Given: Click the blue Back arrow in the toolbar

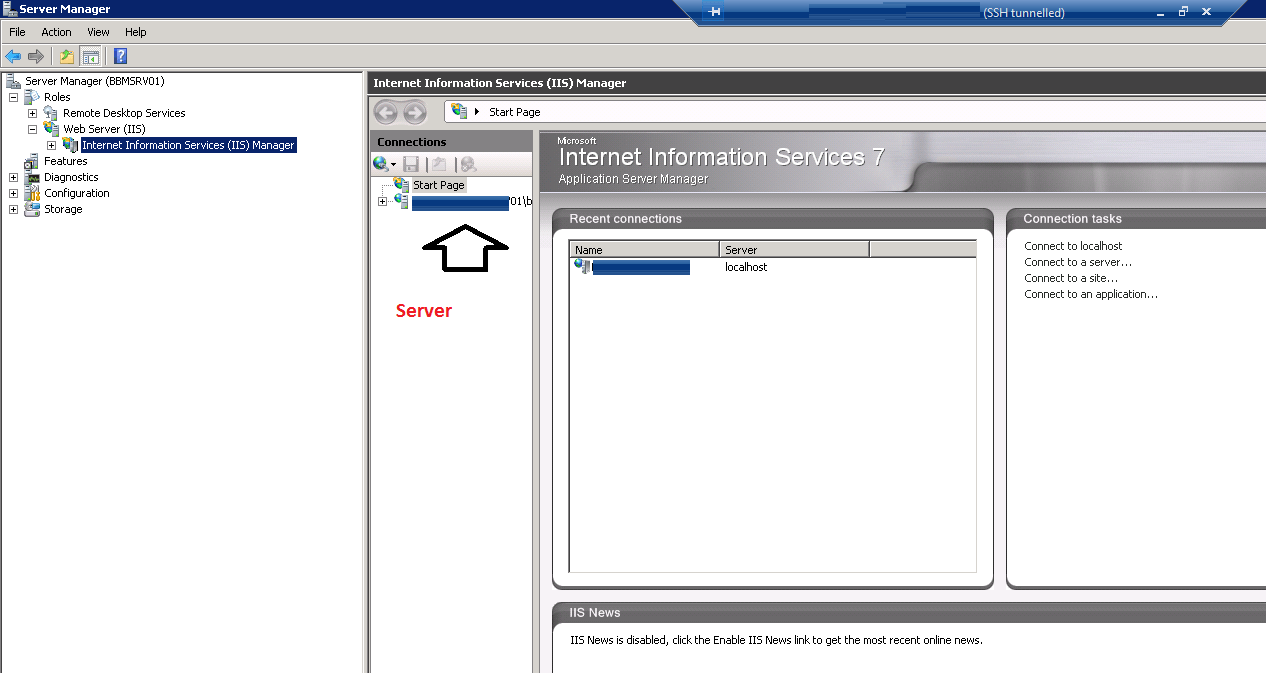Looking at the screenshot, I should [x=13, y=56].
